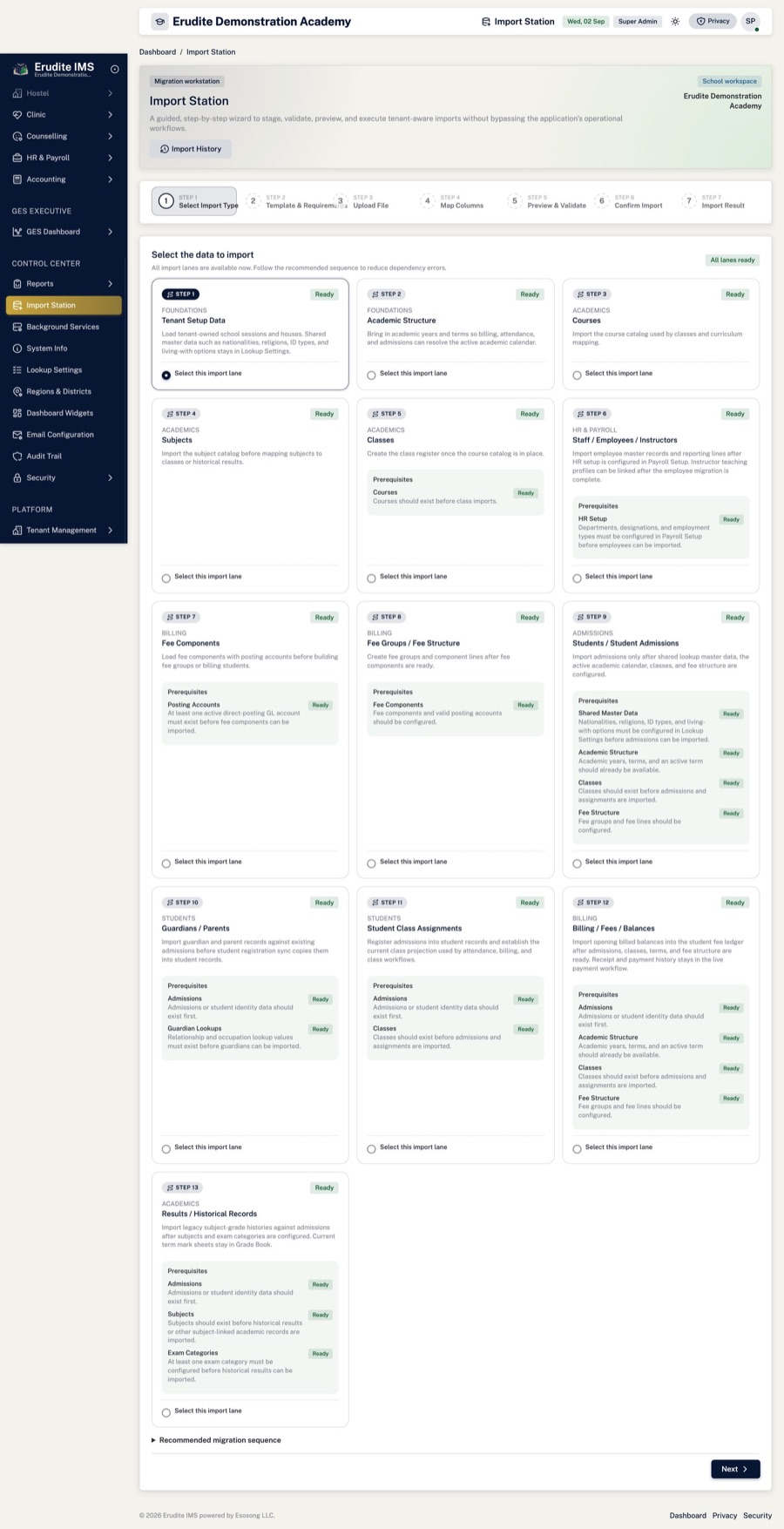Viewport: 784px width, 1529px height.
Task: Expand Hostel menu chevron
Action: click(x=110, y=93)
